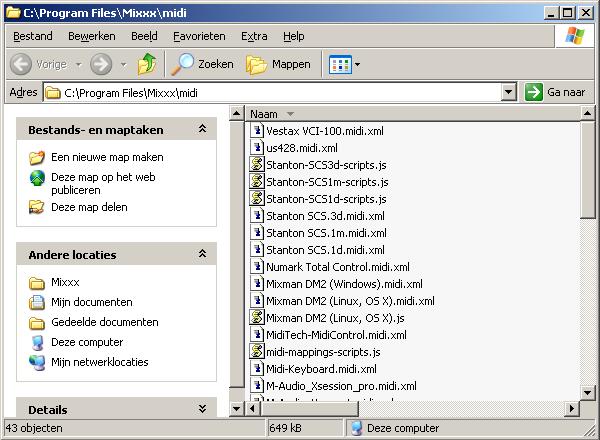Click Deze map op het web publiceren
The height and width of the screenshot is (440, 600).
pos(103,184)
